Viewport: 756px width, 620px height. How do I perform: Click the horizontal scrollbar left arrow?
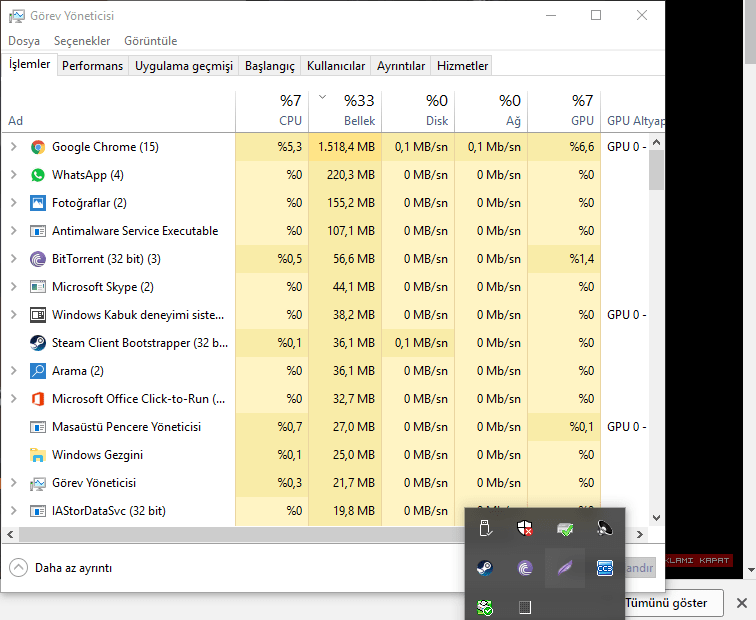pyautogui.click(x=10, y=534)
